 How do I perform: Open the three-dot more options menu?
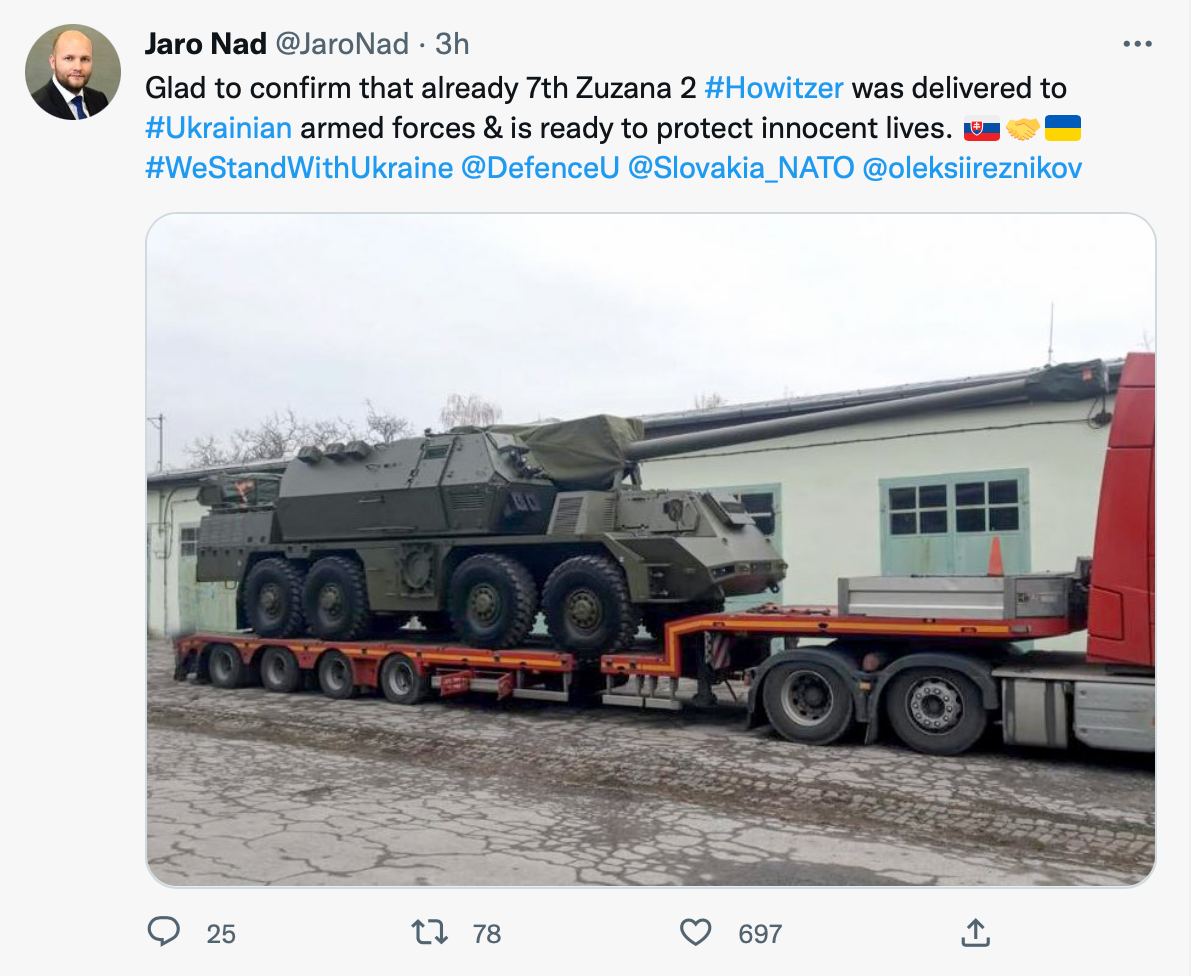(x=1138, y=44)
